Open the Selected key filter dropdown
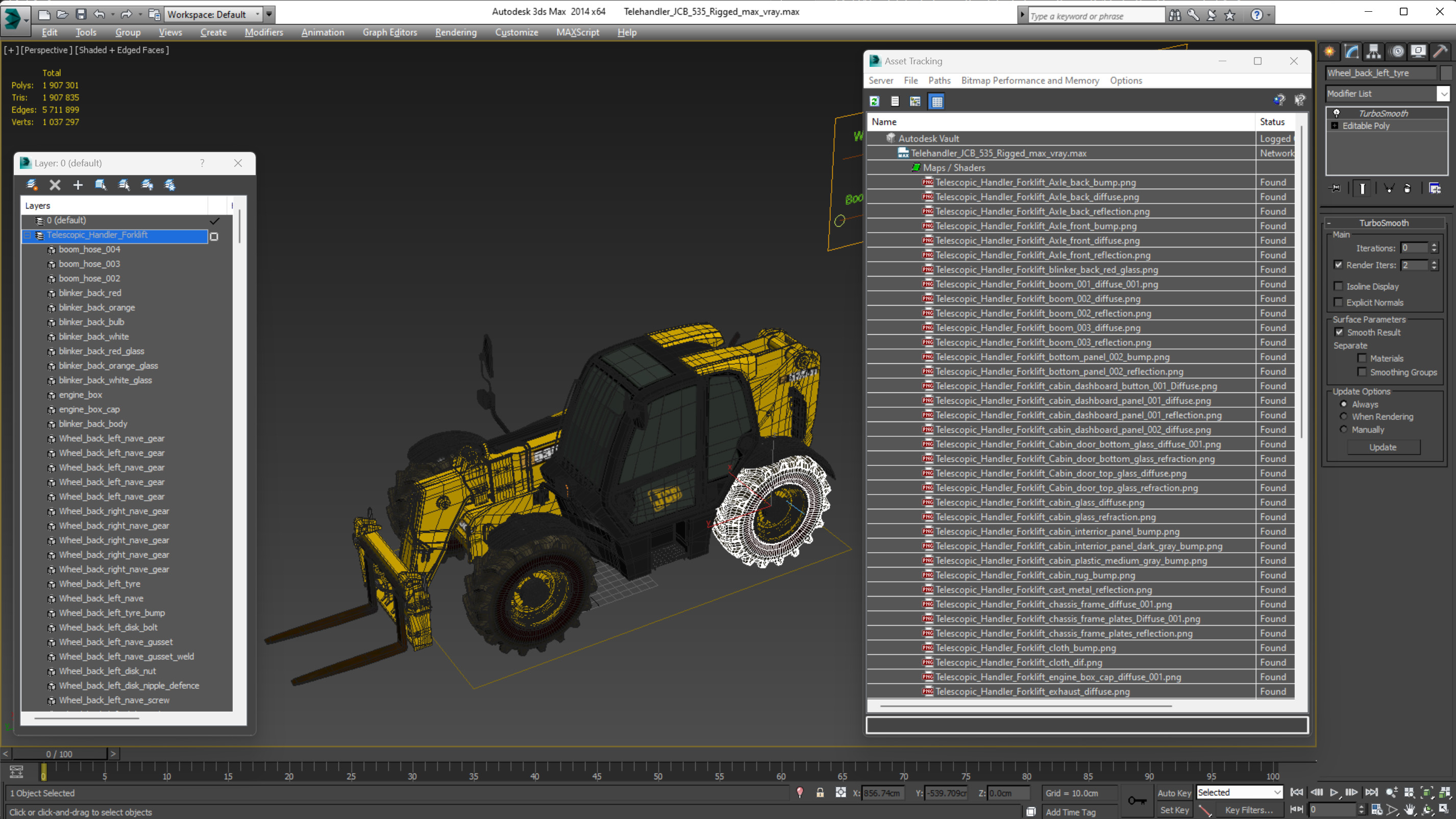This screenshot has width=1456, height=819. (x=1240, y=792)
